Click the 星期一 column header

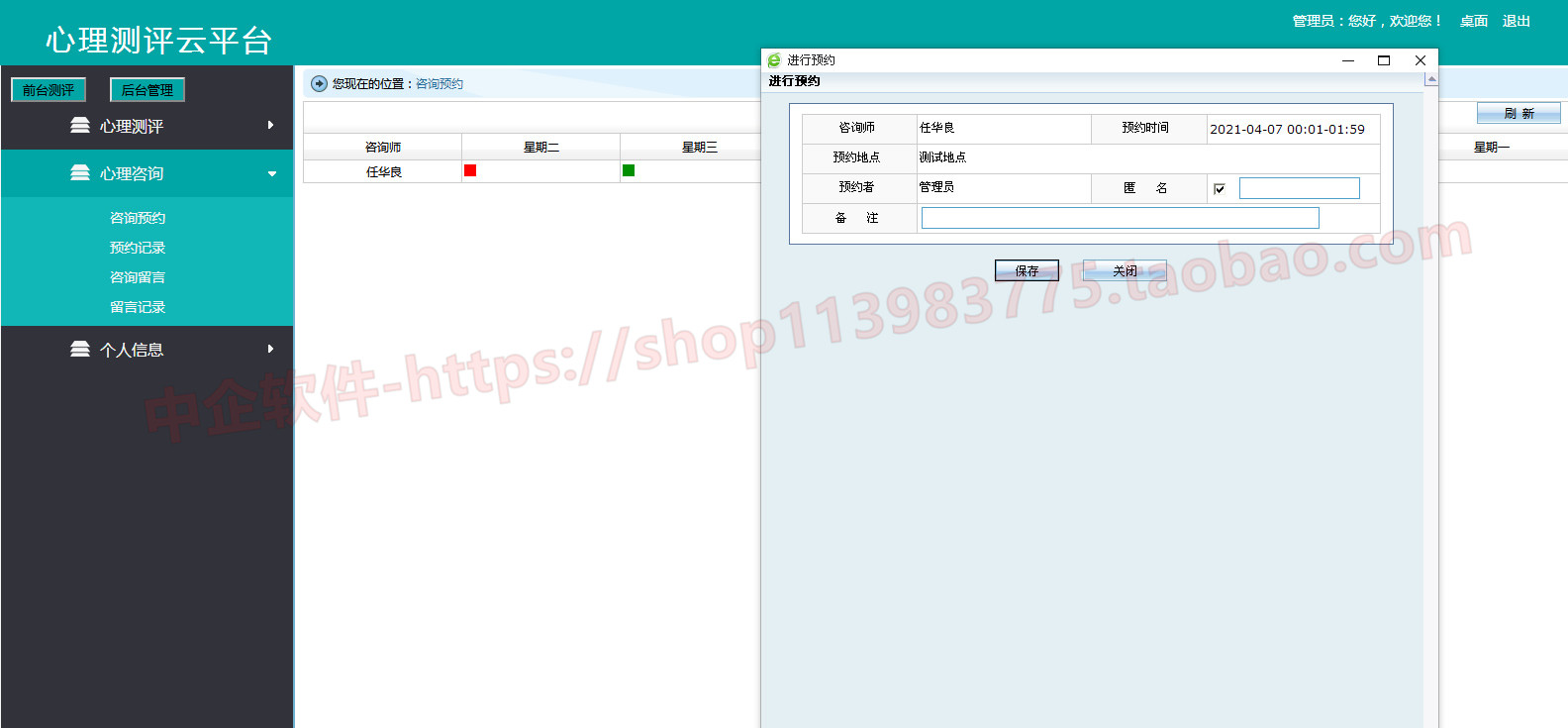[x=1492, y=147]
